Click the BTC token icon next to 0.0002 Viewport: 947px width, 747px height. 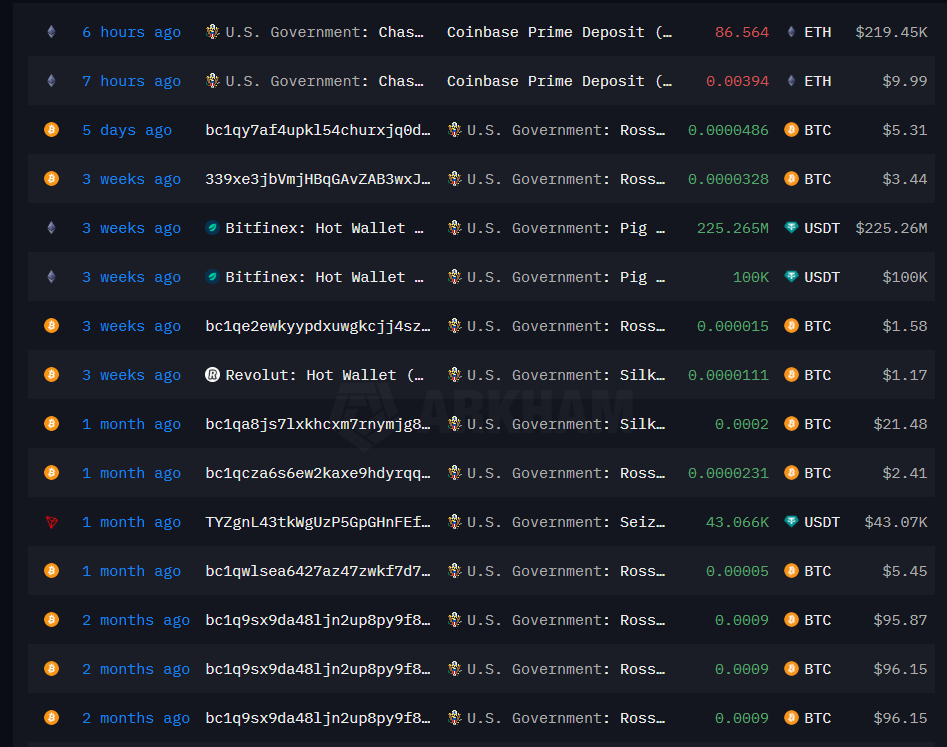click(791, 424)
